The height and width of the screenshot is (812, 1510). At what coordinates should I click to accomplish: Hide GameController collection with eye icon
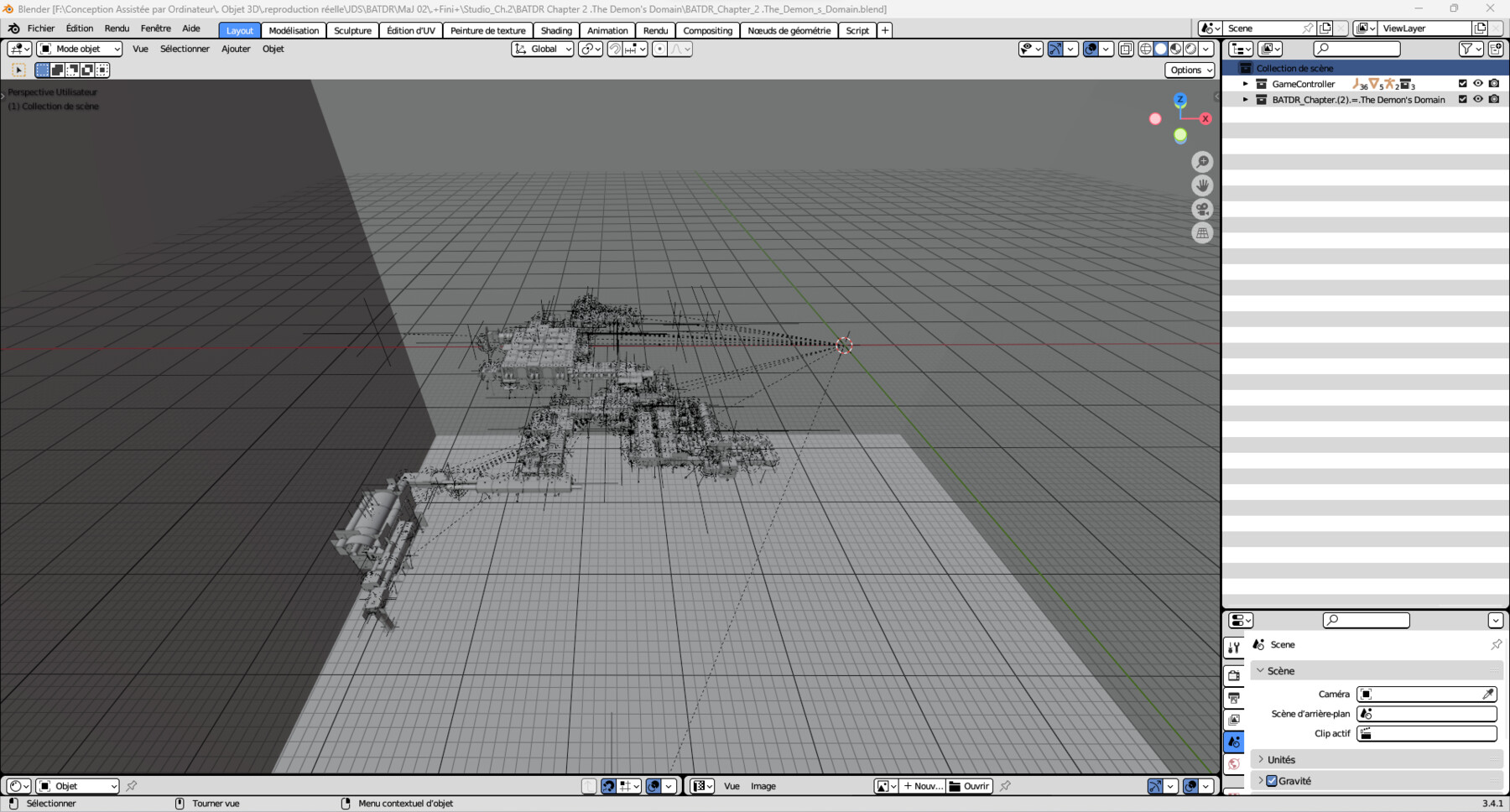click(x=1478, y=84)
